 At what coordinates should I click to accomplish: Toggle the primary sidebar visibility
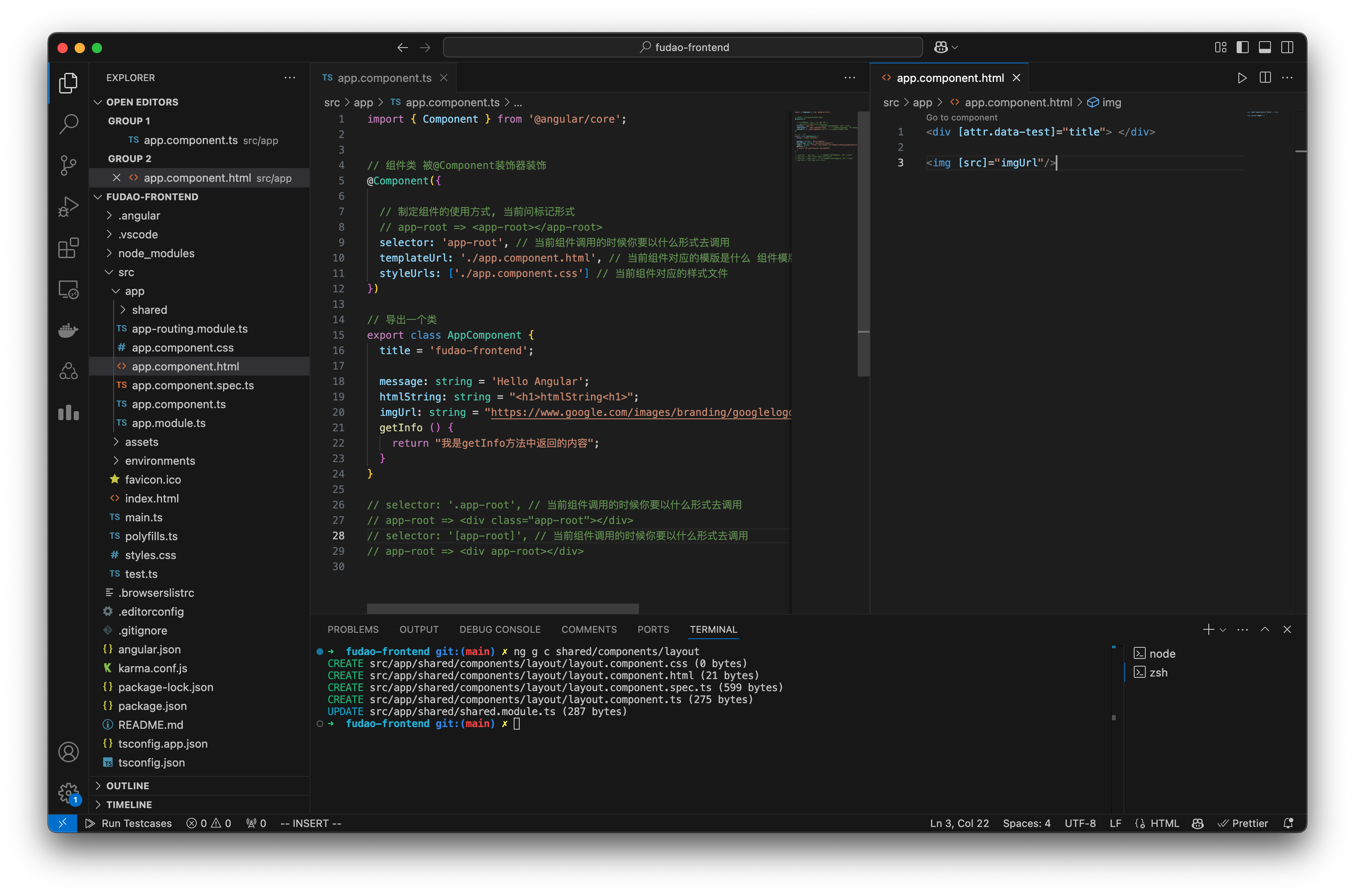1242,47
